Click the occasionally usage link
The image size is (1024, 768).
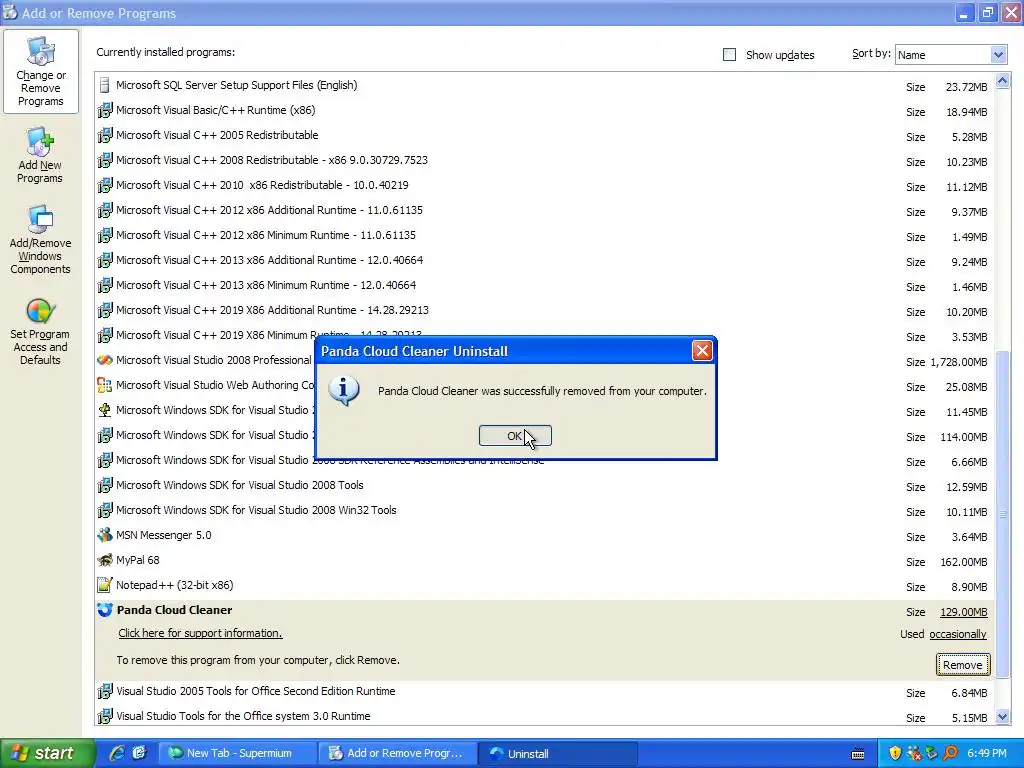click(957, 634)
